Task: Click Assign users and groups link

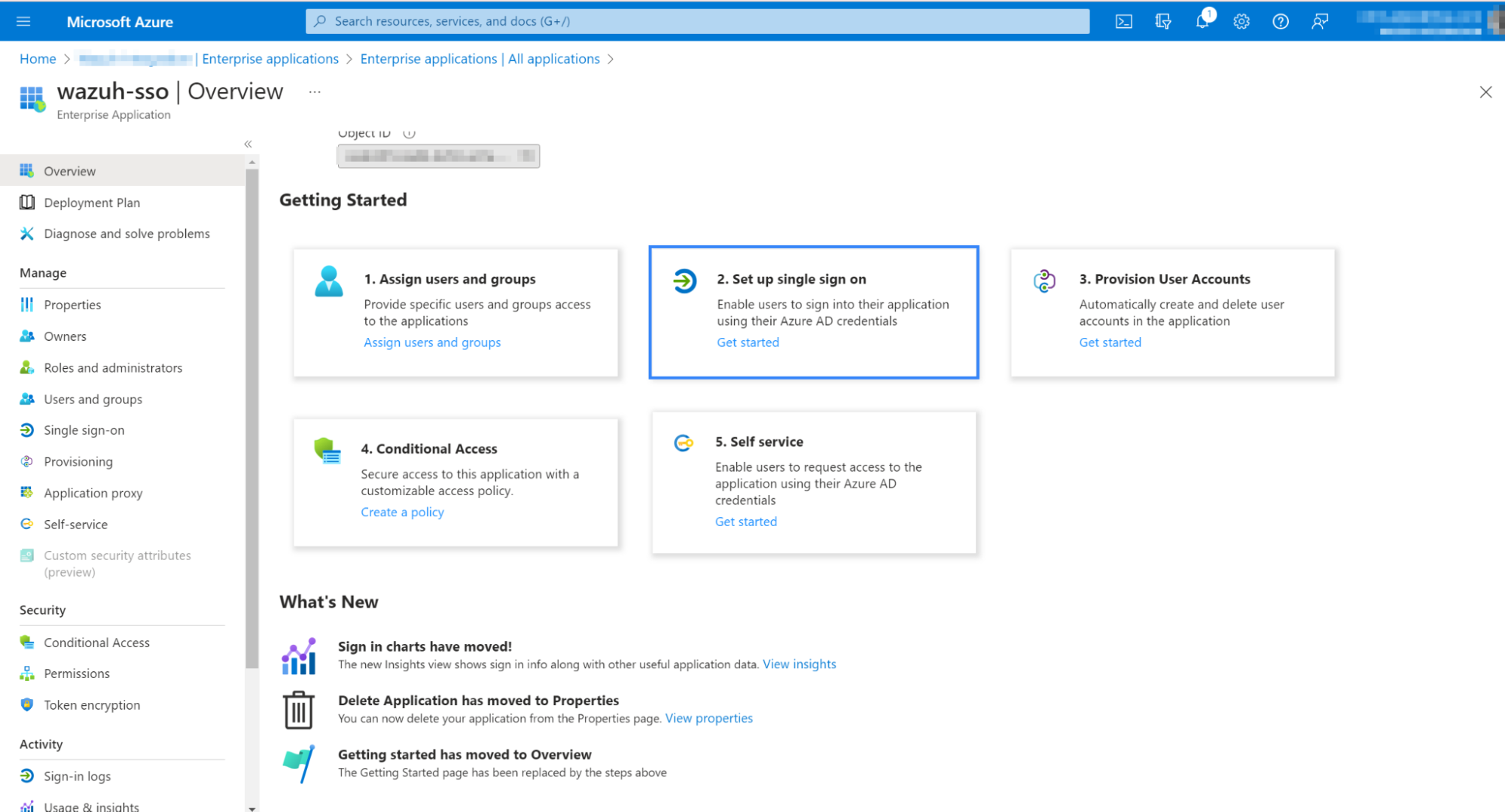Action: (432, 342)
